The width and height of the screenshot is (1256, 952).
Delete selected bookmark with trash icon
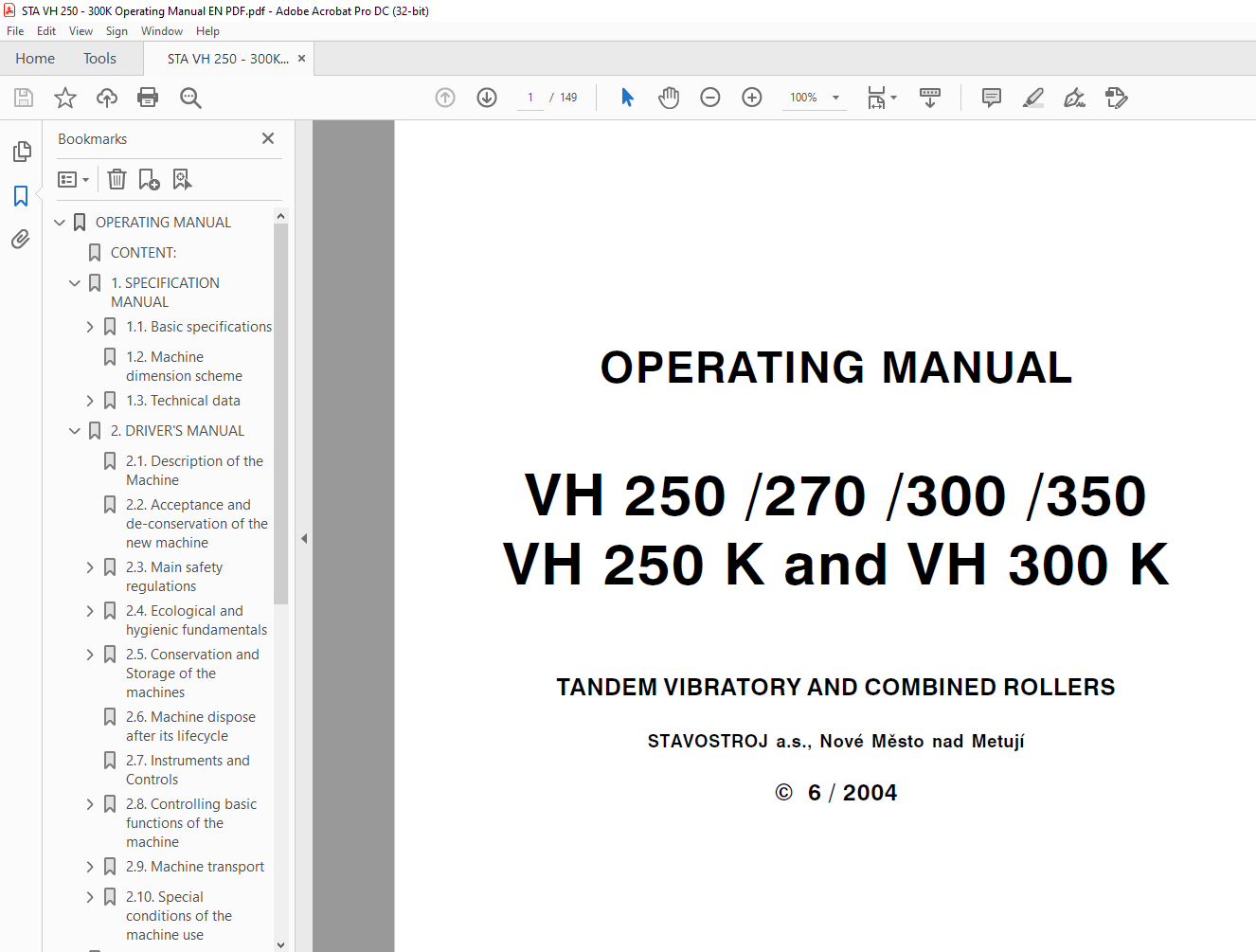click(117, 179)
